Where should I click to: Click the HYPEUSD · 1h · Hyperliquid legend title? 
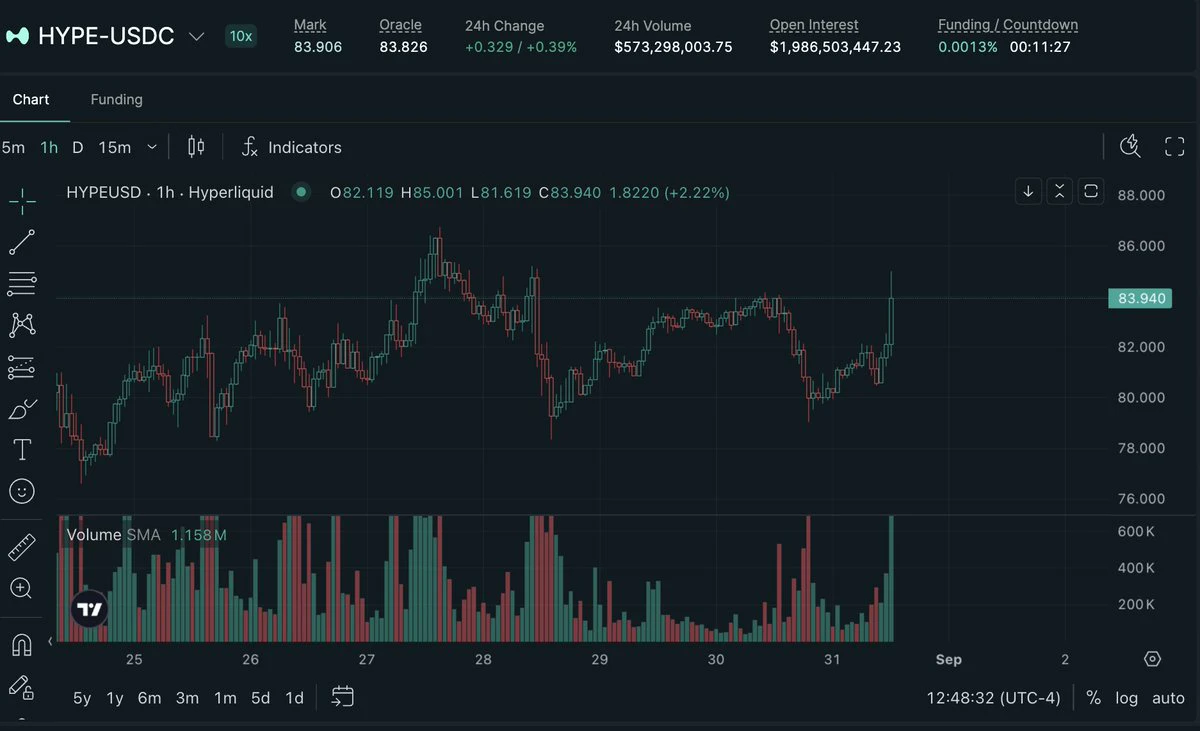point(170,192)
